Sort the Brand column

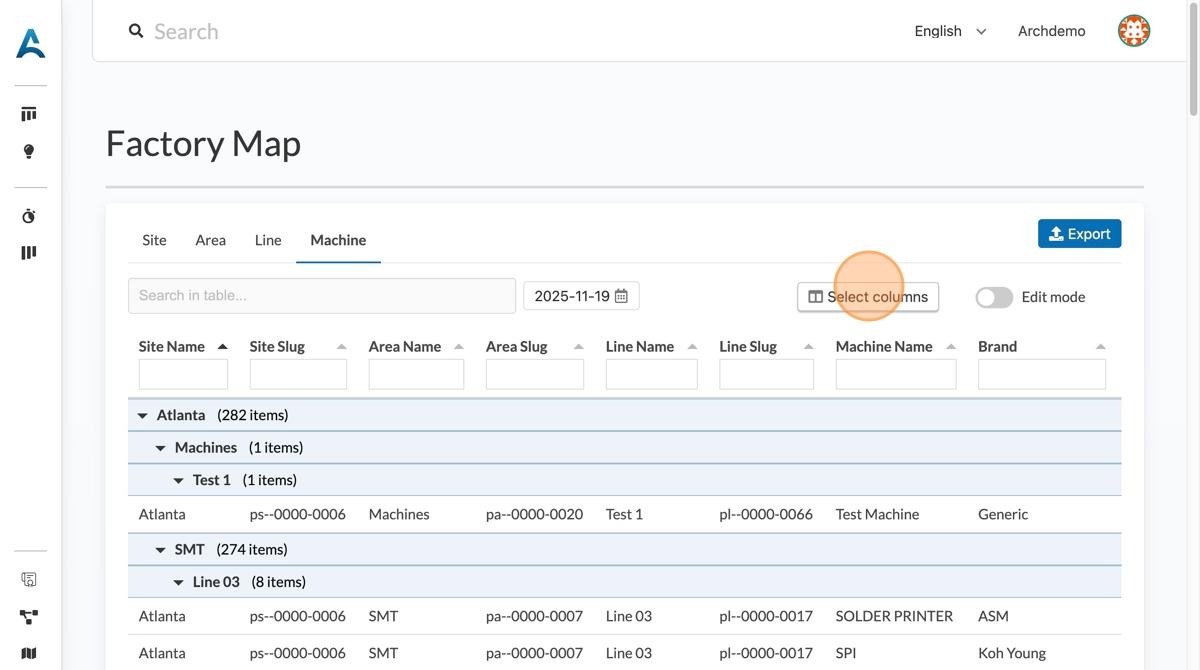(x=1100, y=347)
